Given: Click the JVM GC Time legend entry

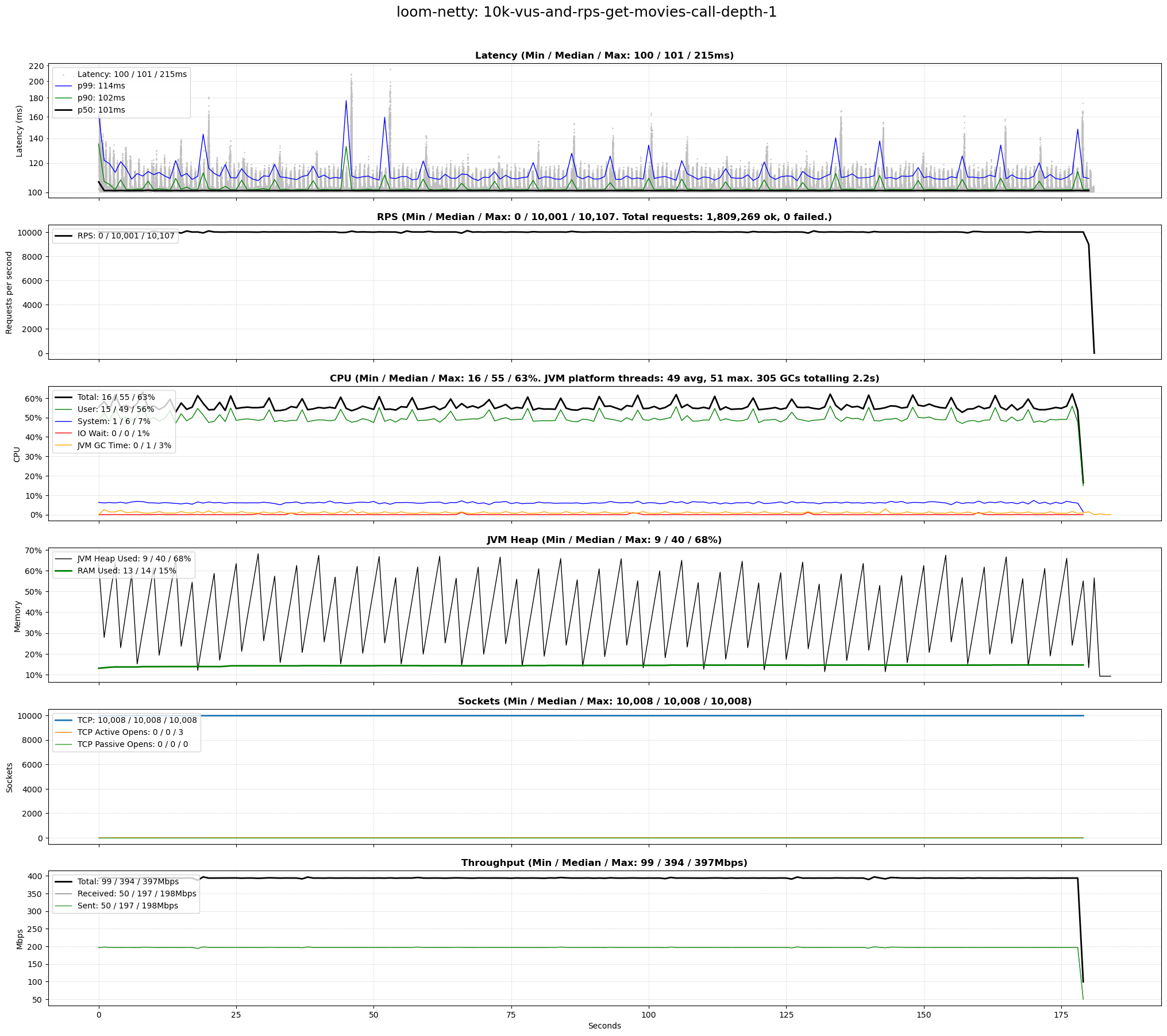Looking at the screenshot, I should tap(124, 446).
